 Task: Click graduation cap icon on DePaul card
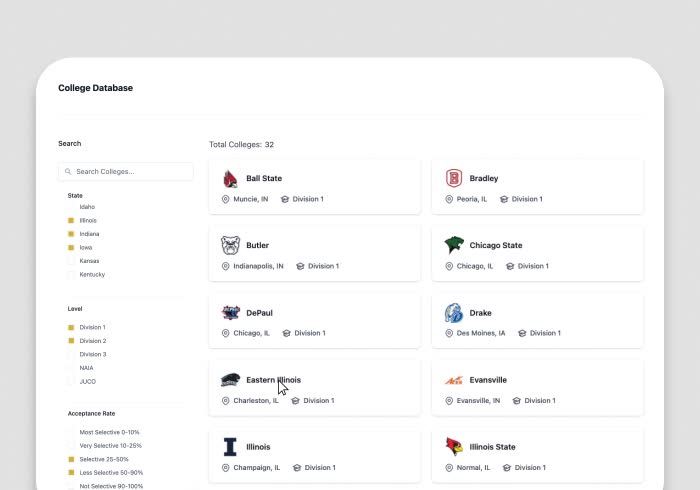coord(287,333)
